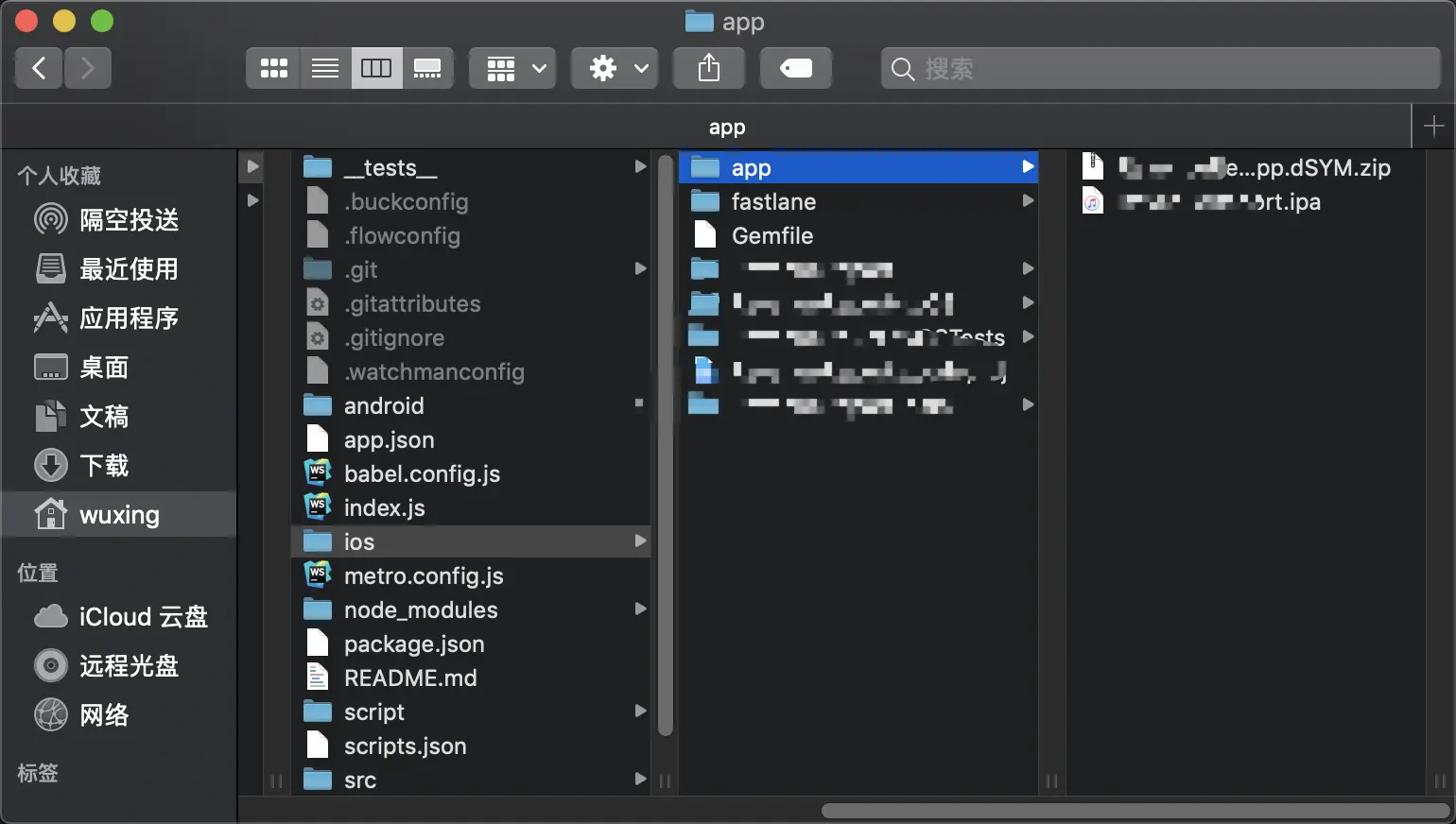Open 远程光盘 in sidebar
The image size is (1456, 824).
click(119, 665)
